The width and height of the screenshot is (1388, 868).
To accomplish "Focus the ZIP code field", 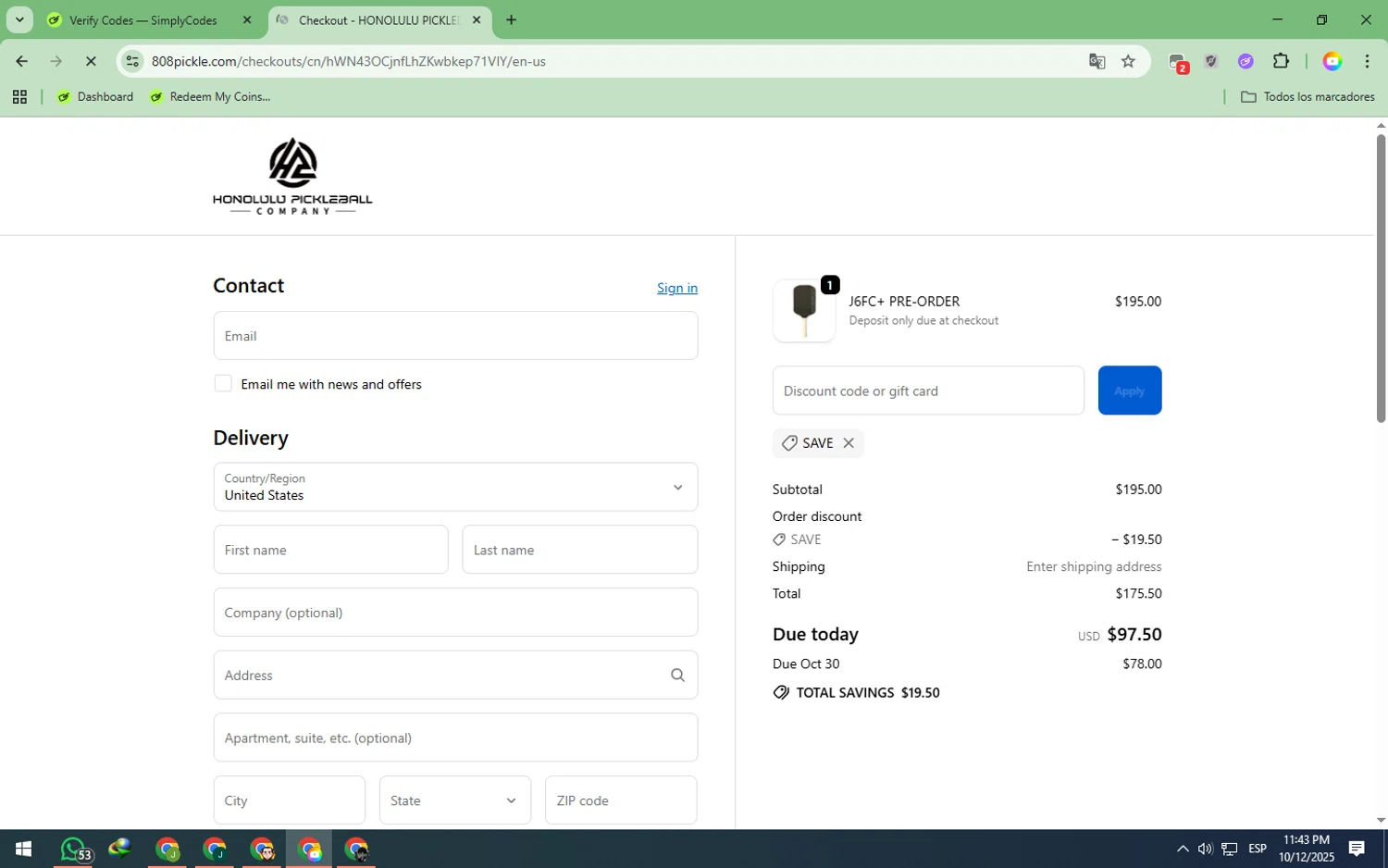I will (621, 800).
